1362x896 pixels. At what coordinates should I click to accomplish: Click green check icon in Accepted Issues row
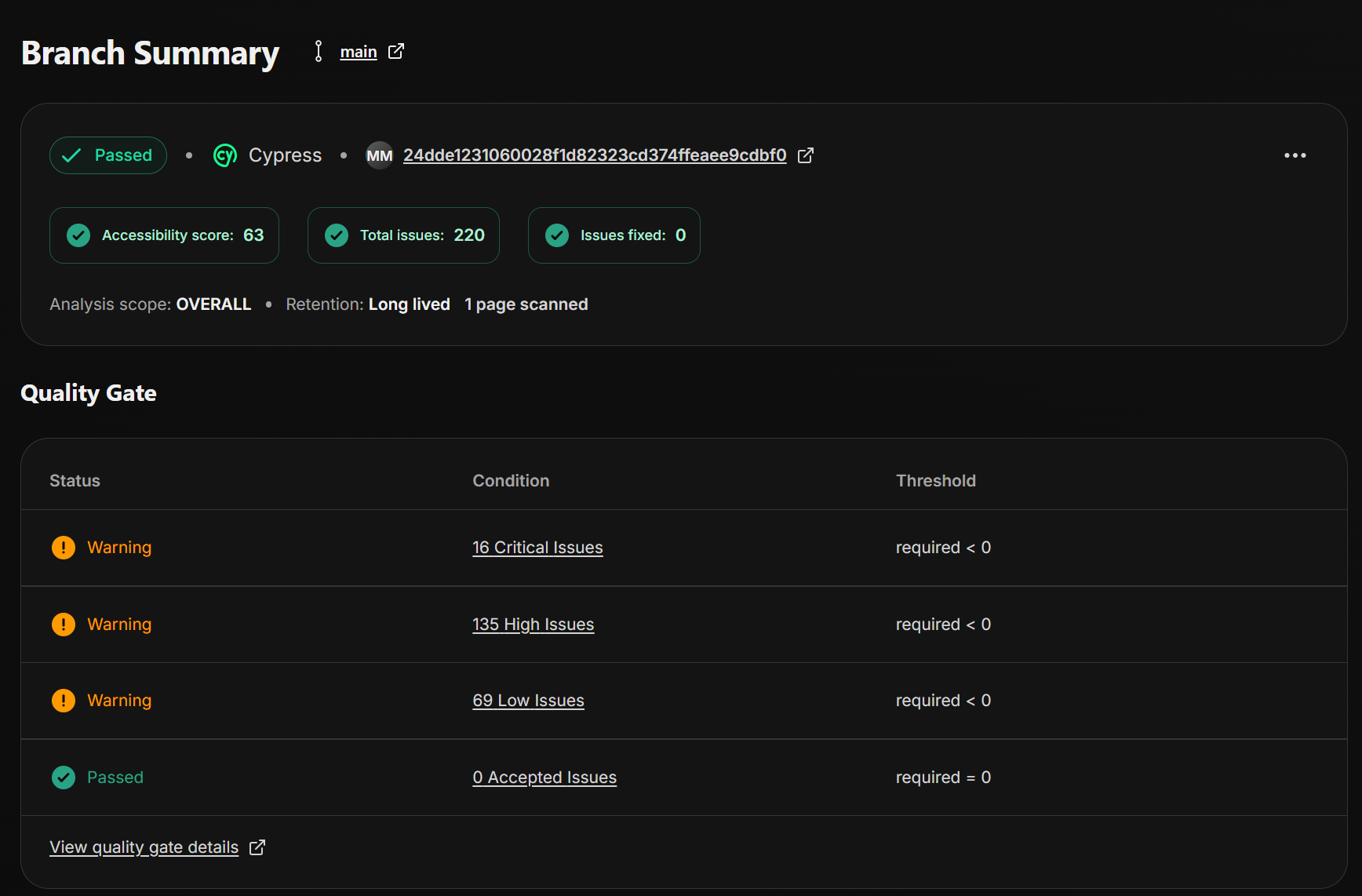[64, 778]
